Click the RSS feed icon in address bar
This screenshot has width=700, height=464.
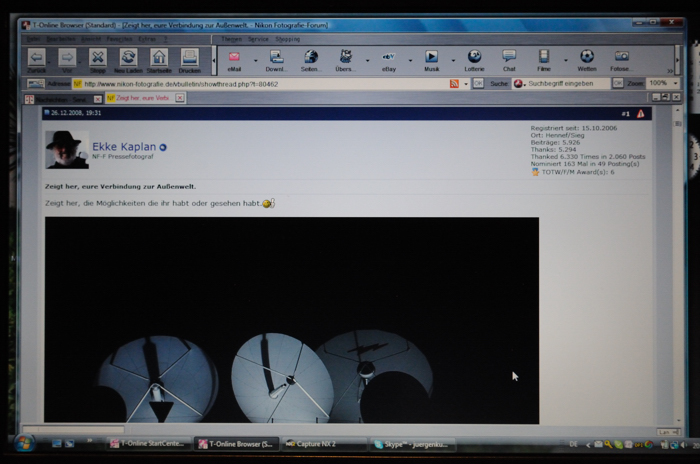click(x=454, y=84)
